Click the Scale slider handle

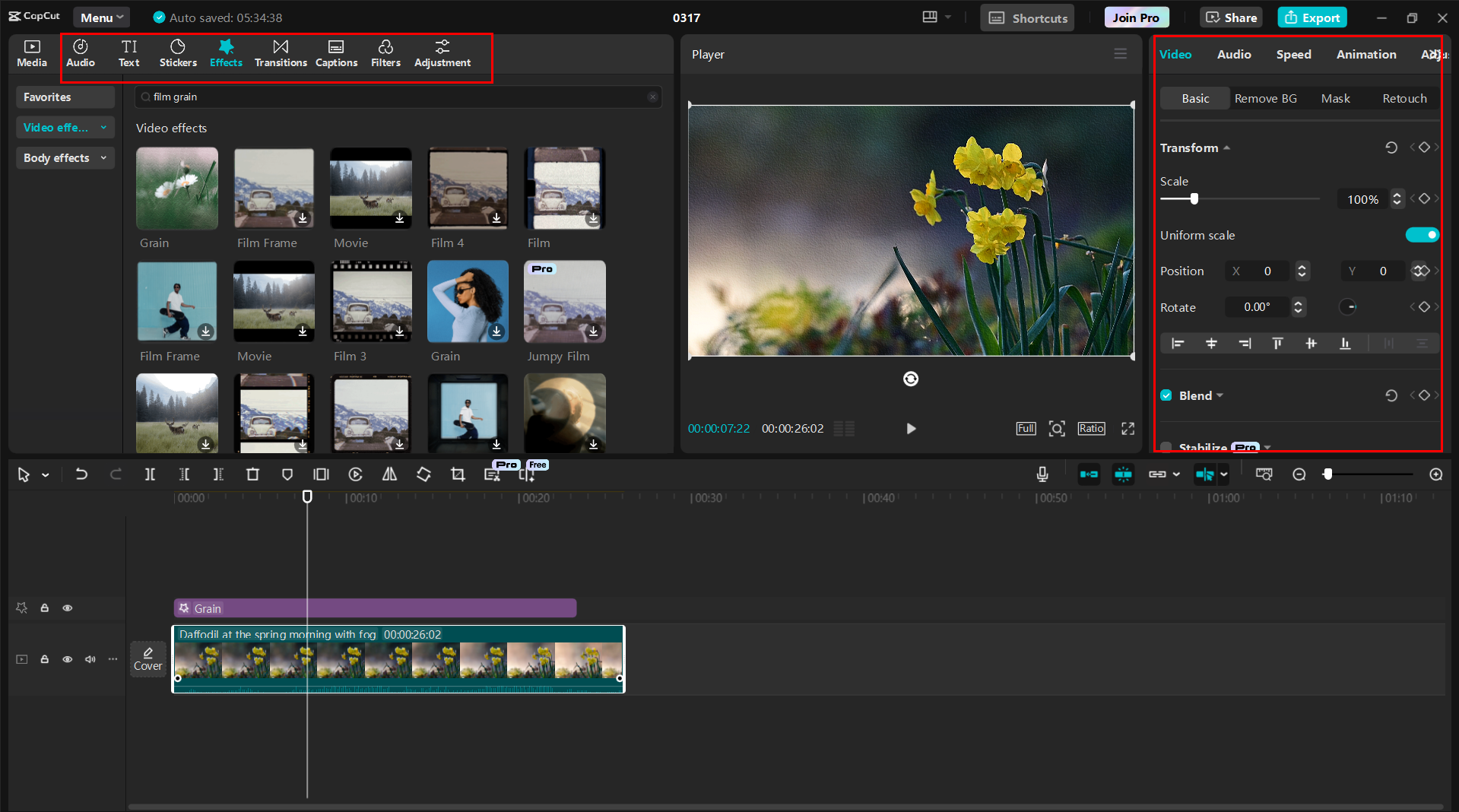(x=1194, y=199)
